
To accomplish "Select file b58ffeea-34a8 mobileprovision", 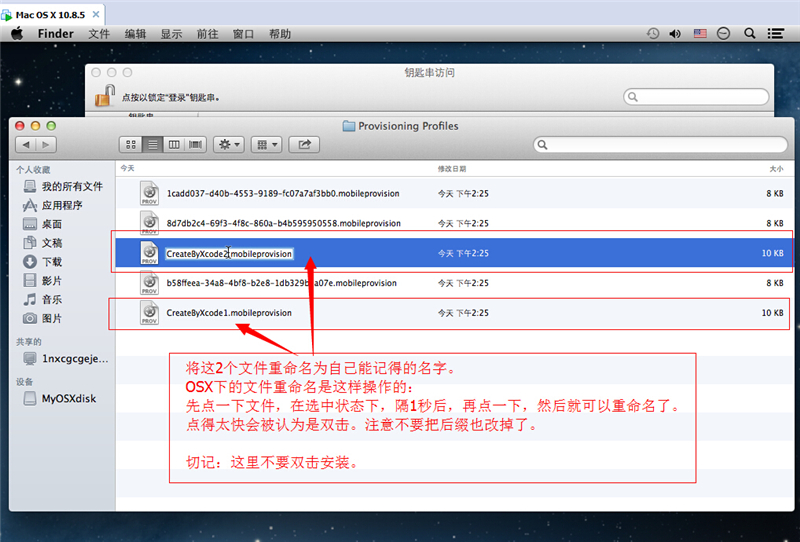I will [x=454, y=283].
